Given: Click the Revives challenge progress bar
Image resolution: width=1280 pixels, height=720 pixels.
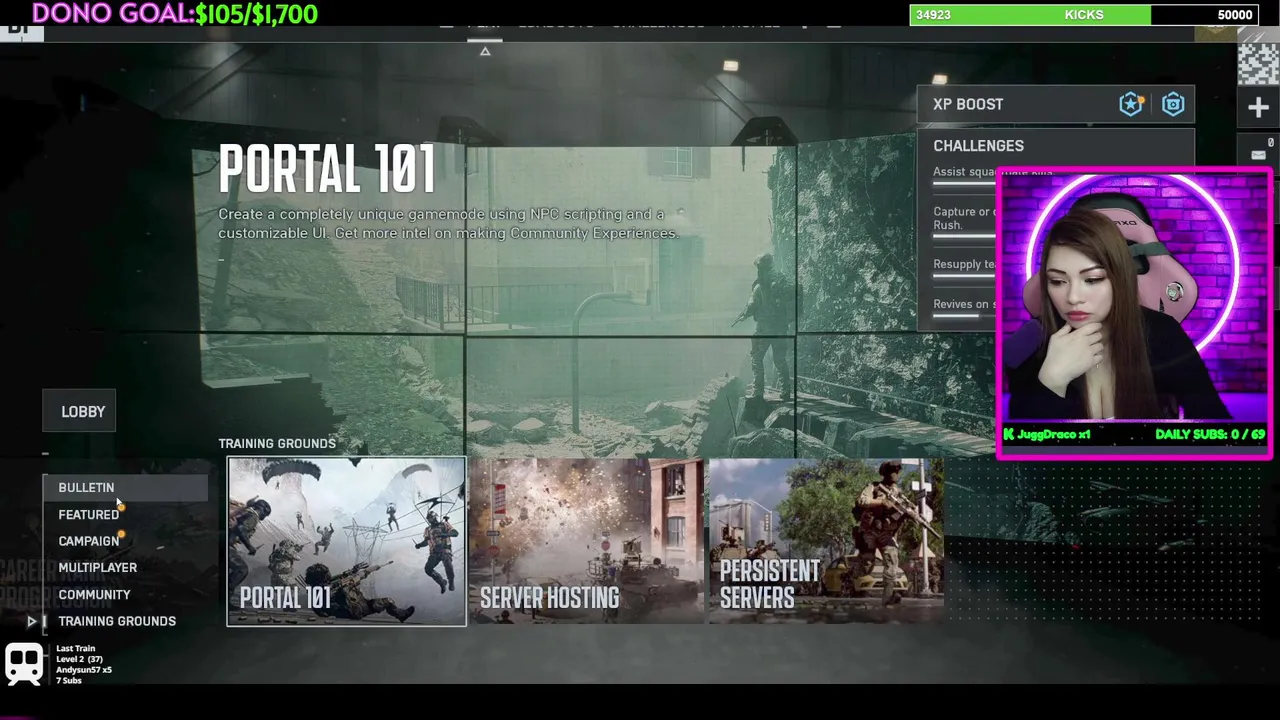Looking at the screenshot, I should click(964, 316).
